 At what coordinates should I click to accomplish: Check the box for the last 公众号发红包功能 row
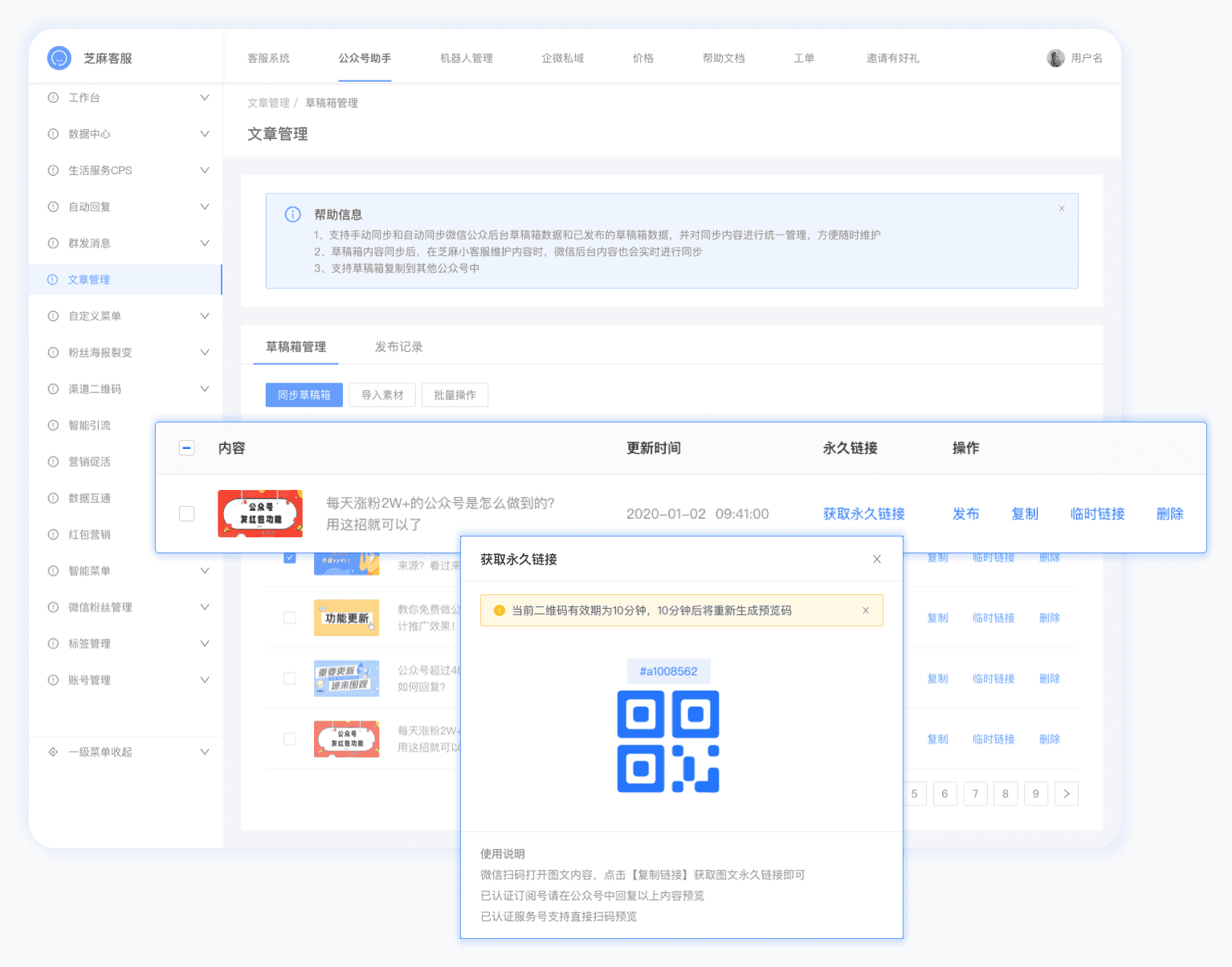point(290,739)
